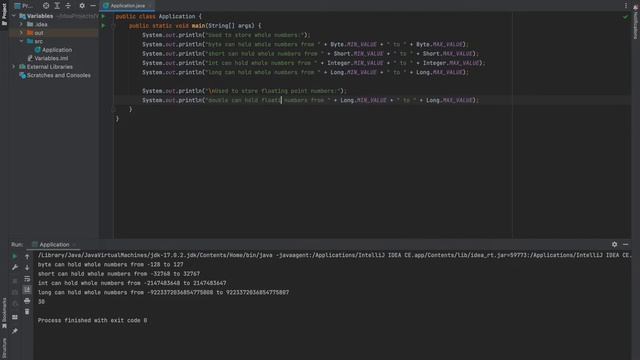Select Variables.iml file
Screen dimensions: 640x360
click(x=51, y=58)
